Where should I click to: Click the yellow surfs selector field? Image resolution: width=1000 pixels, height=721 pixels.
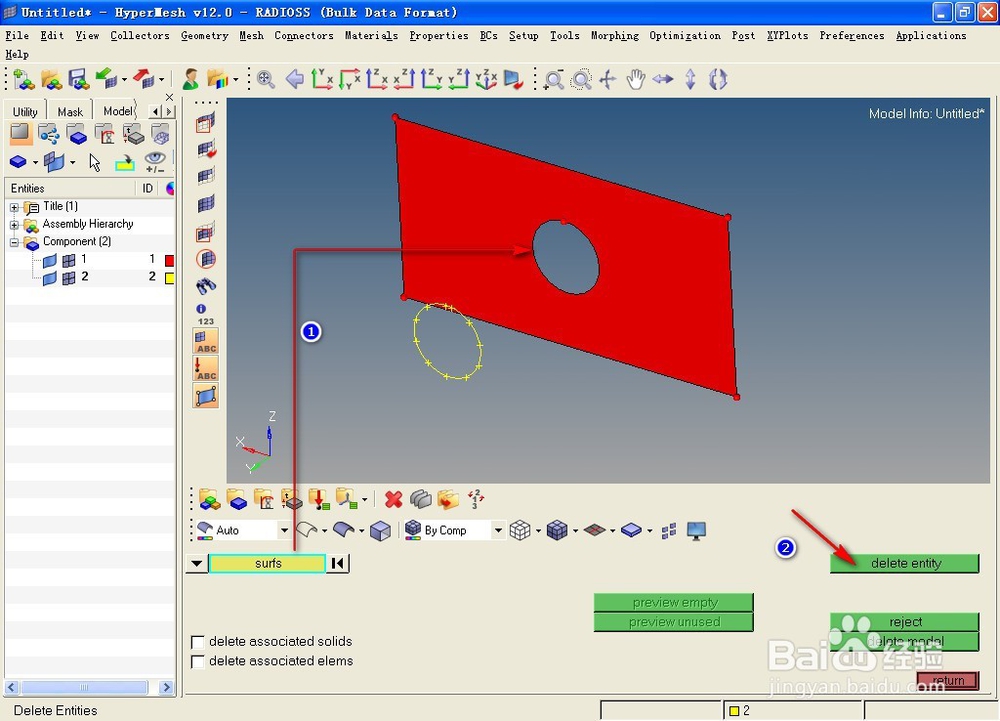point(267,563)
